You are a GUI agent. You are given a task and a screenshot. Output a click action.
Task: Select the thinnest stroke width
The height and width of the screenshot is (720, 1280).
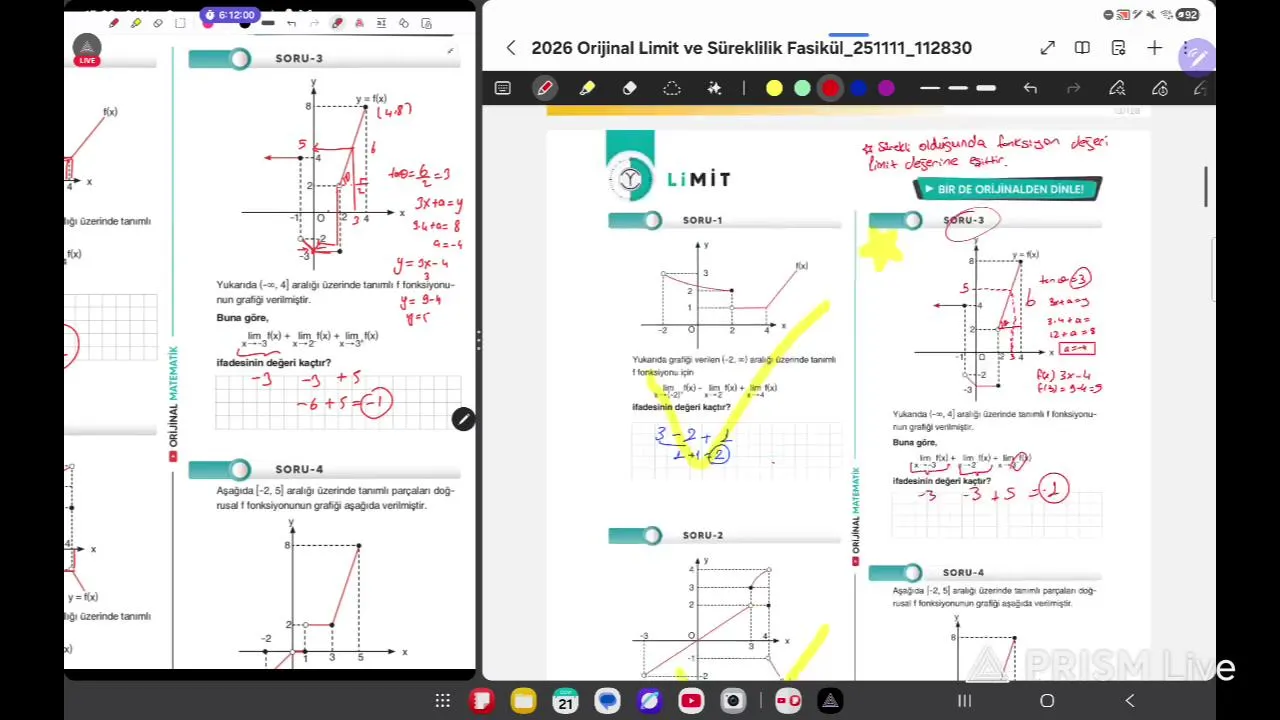click(x=930, y=88)
